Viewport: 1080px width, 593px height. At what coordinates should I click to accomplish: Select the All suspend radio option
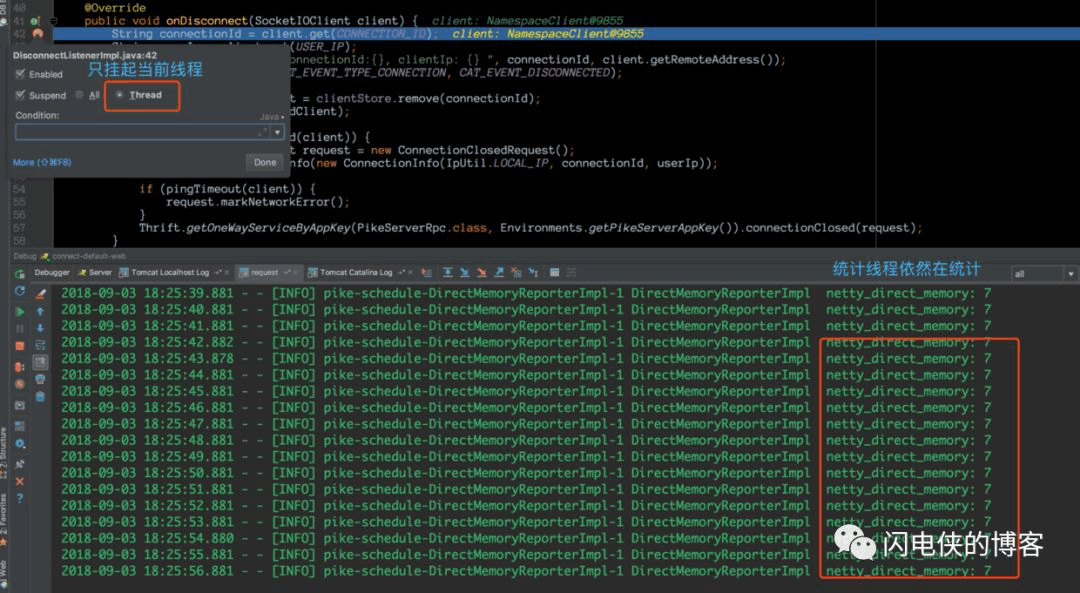pos(79,95)
